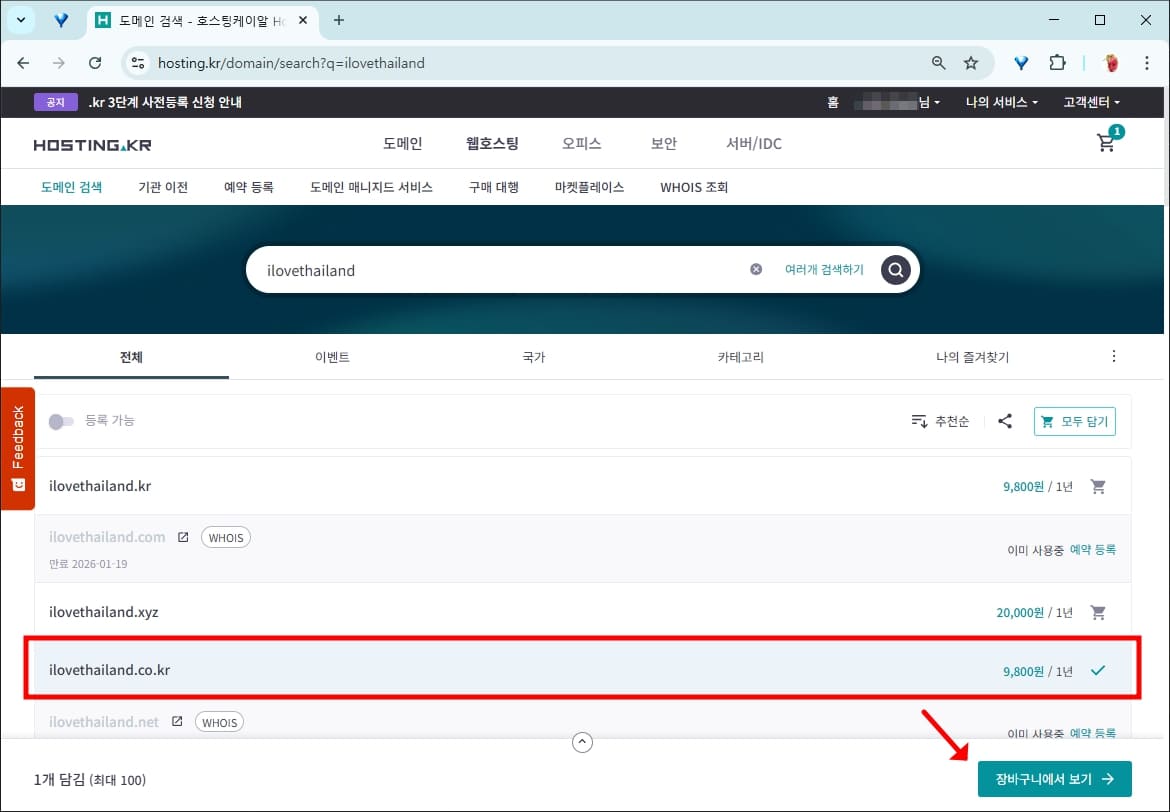Viewport: 1170px width, 812px height.
Task: Uncheck ilovethailand.co.kr selected checkmark
Action: pos(1098,670)
